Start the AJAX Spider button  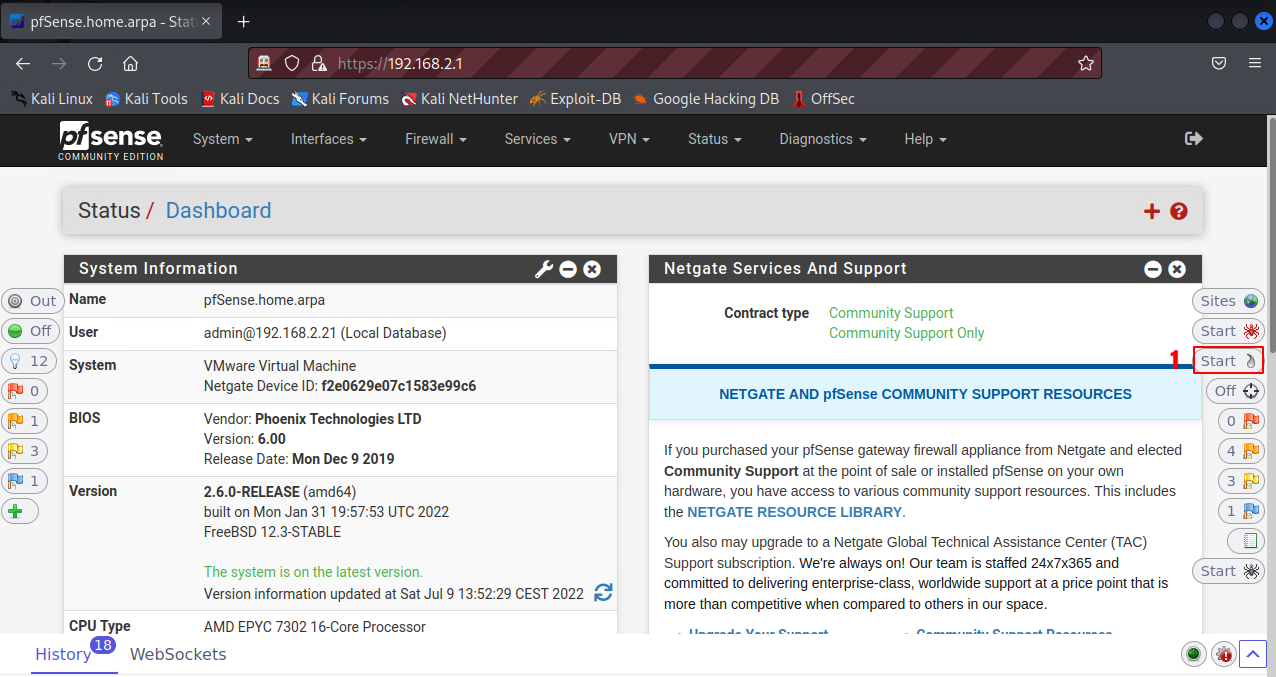click(1228, 571)
